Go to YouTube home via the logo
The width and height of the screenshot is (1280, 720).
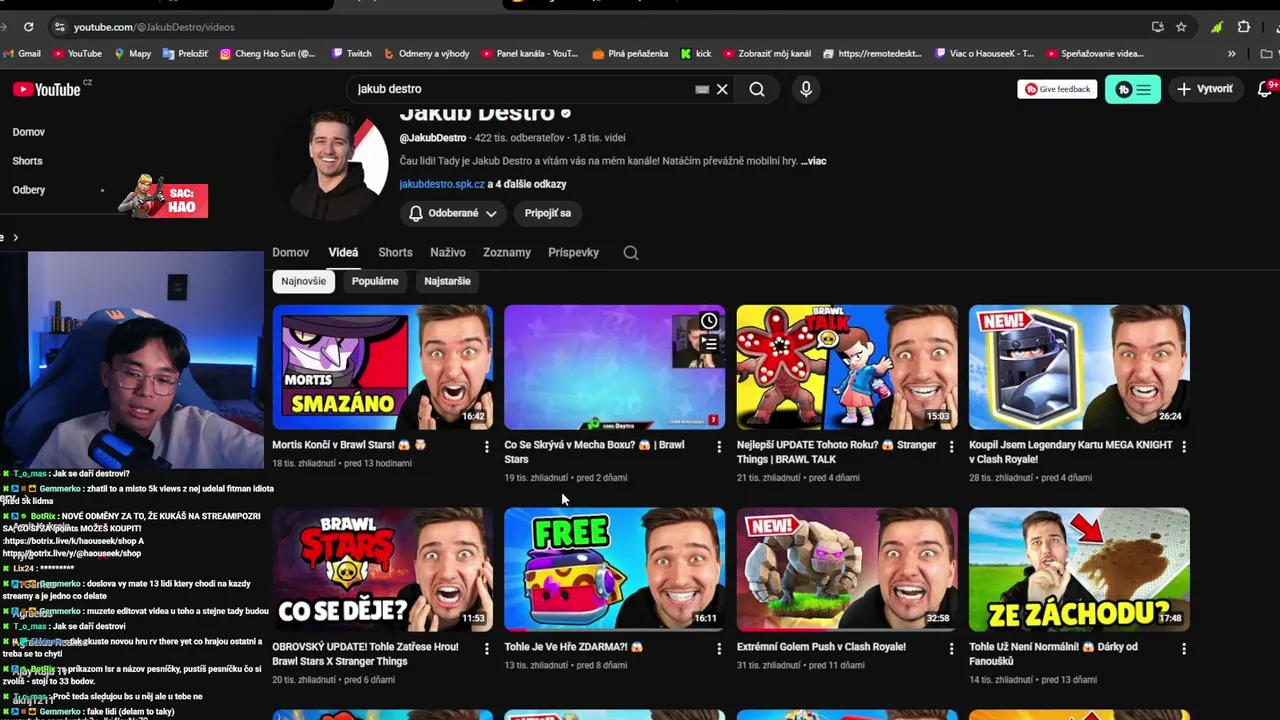(46, 89)
